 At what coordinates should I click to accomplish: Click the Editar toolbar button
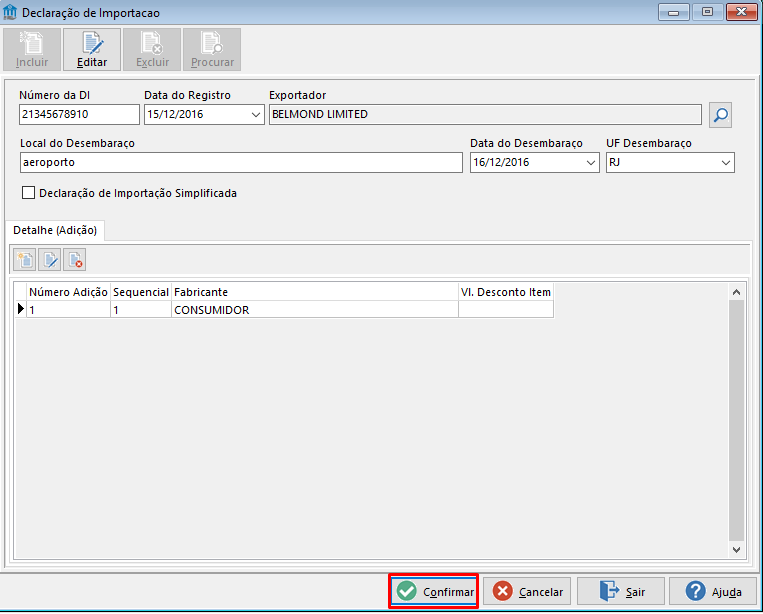[x=92, y=50]
